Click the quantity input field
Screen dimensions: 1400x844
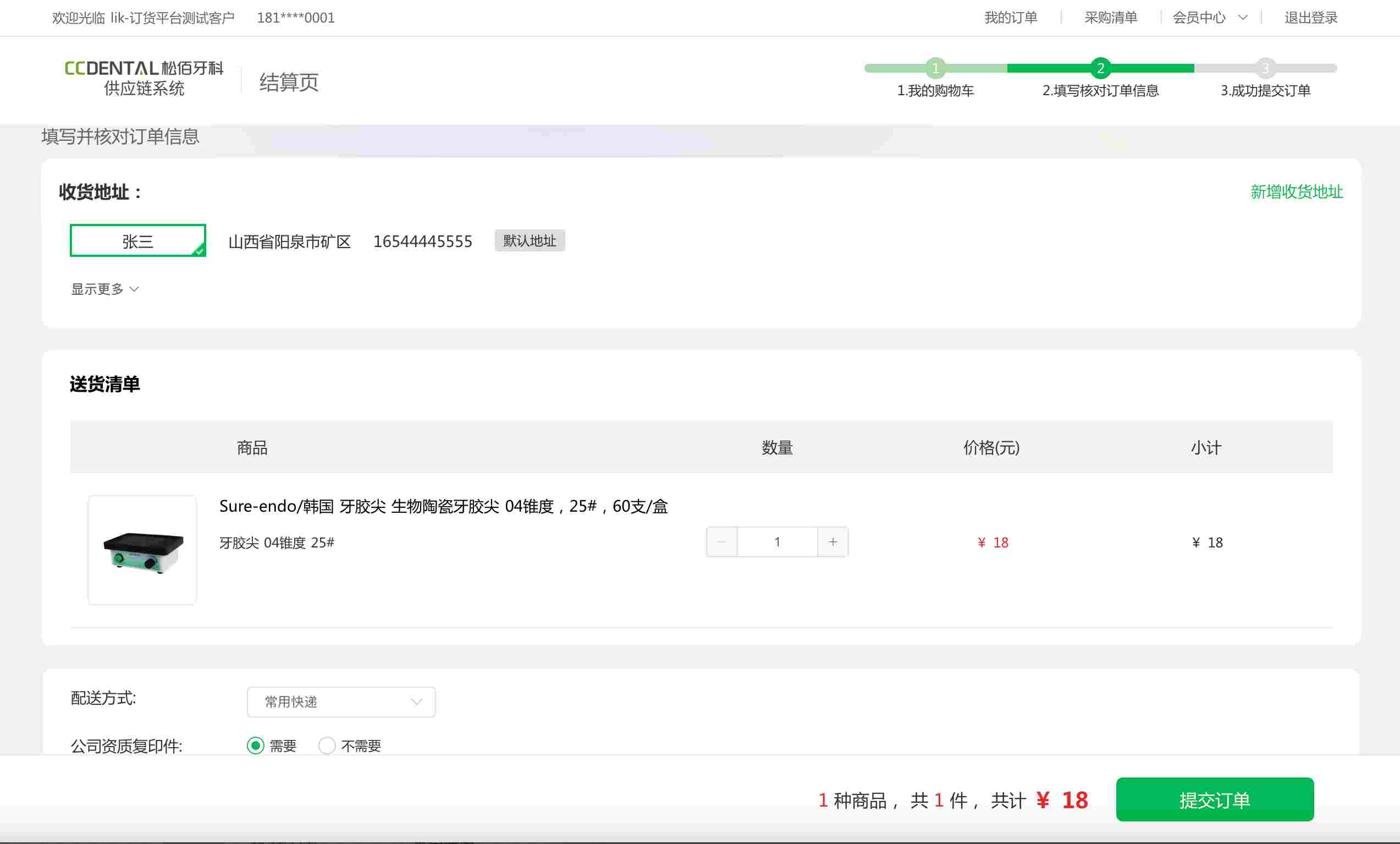coord(776,541)
